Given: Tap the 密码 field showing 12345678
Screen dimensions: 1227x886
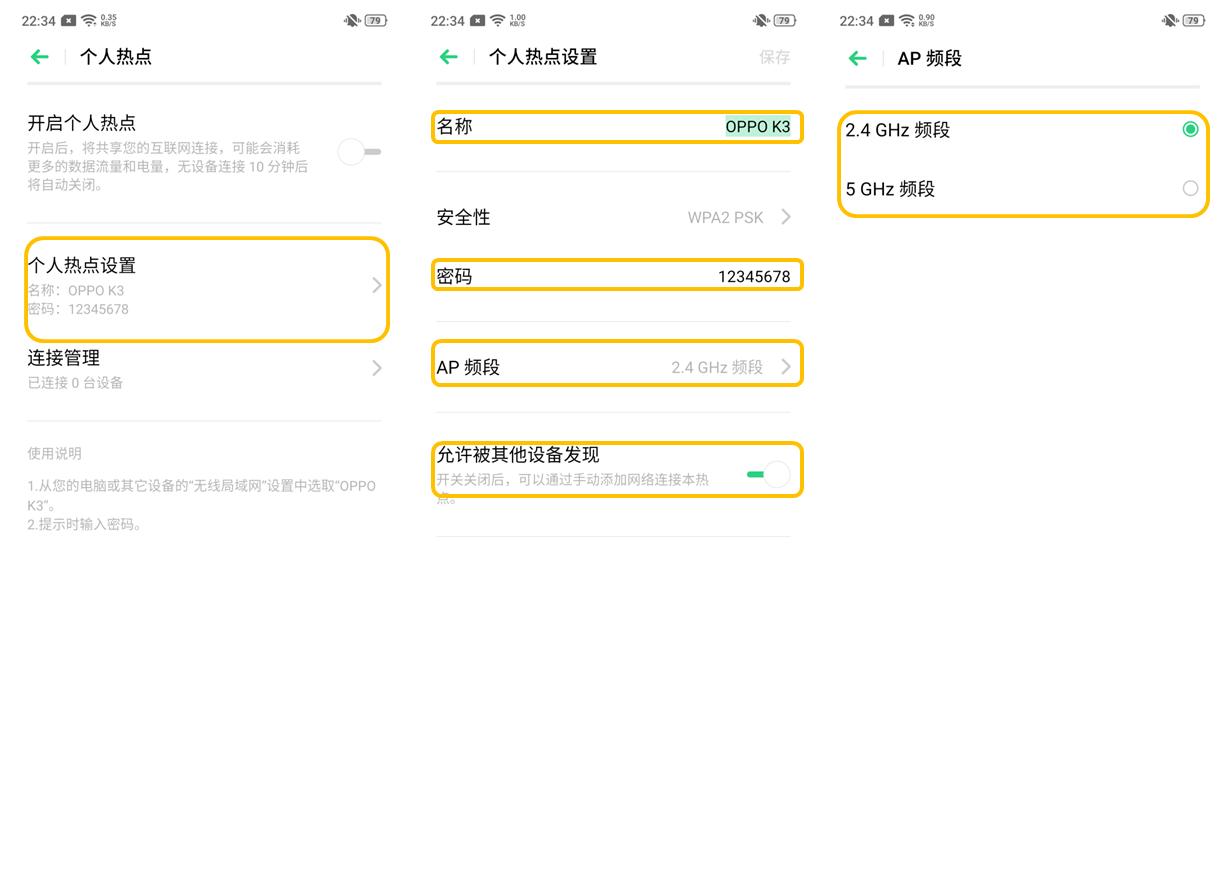Looking at the screenshot, I should pyautogui.click(x=617, y=275).
